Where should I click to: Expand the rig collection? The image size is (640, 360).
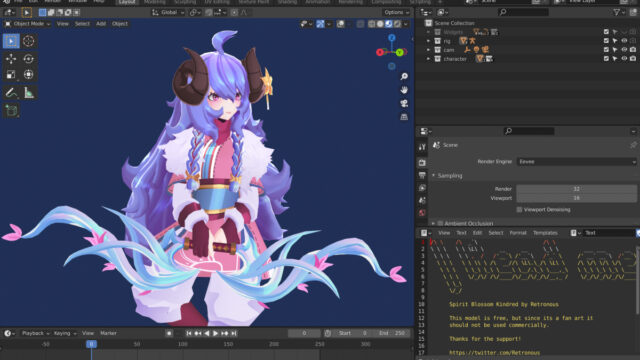click(428, 41)
